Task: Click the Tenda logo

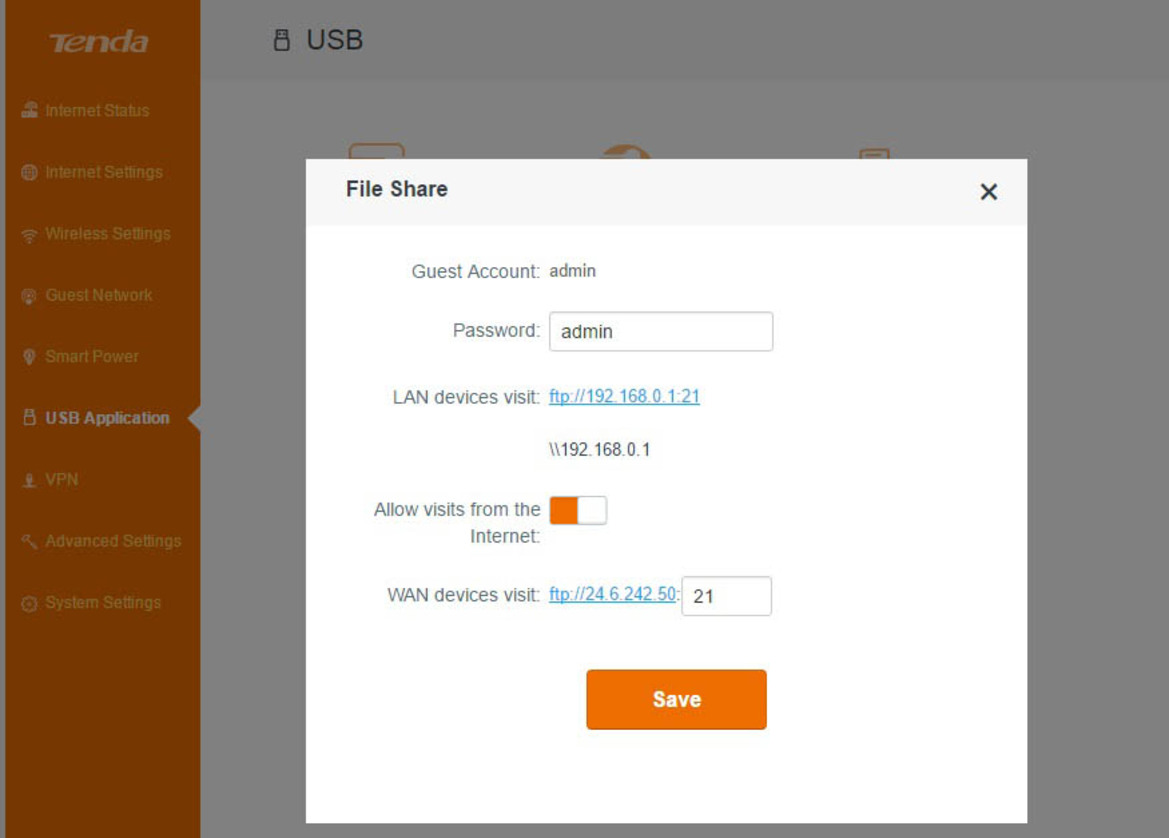Action: tap(98, 42)
